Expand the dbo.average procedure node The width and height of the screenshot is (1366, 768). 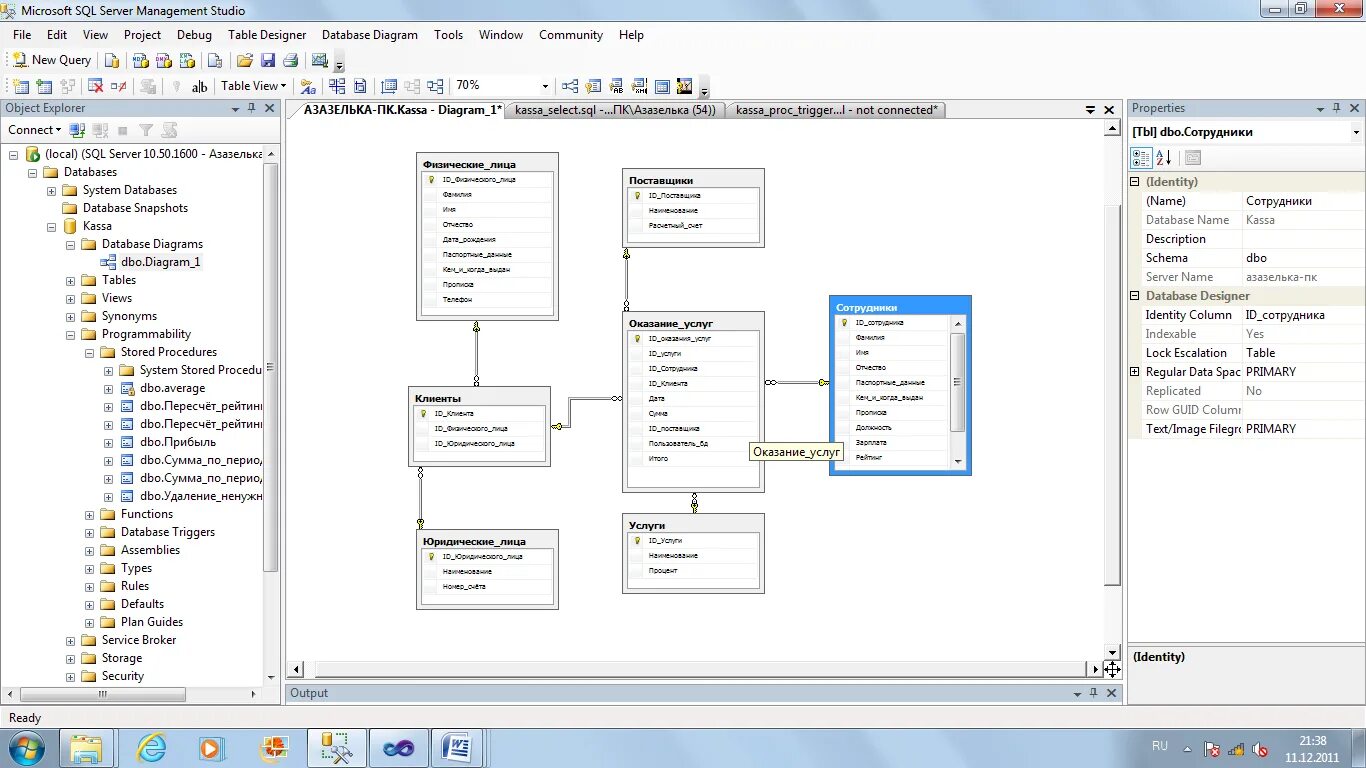click(108, 388)
